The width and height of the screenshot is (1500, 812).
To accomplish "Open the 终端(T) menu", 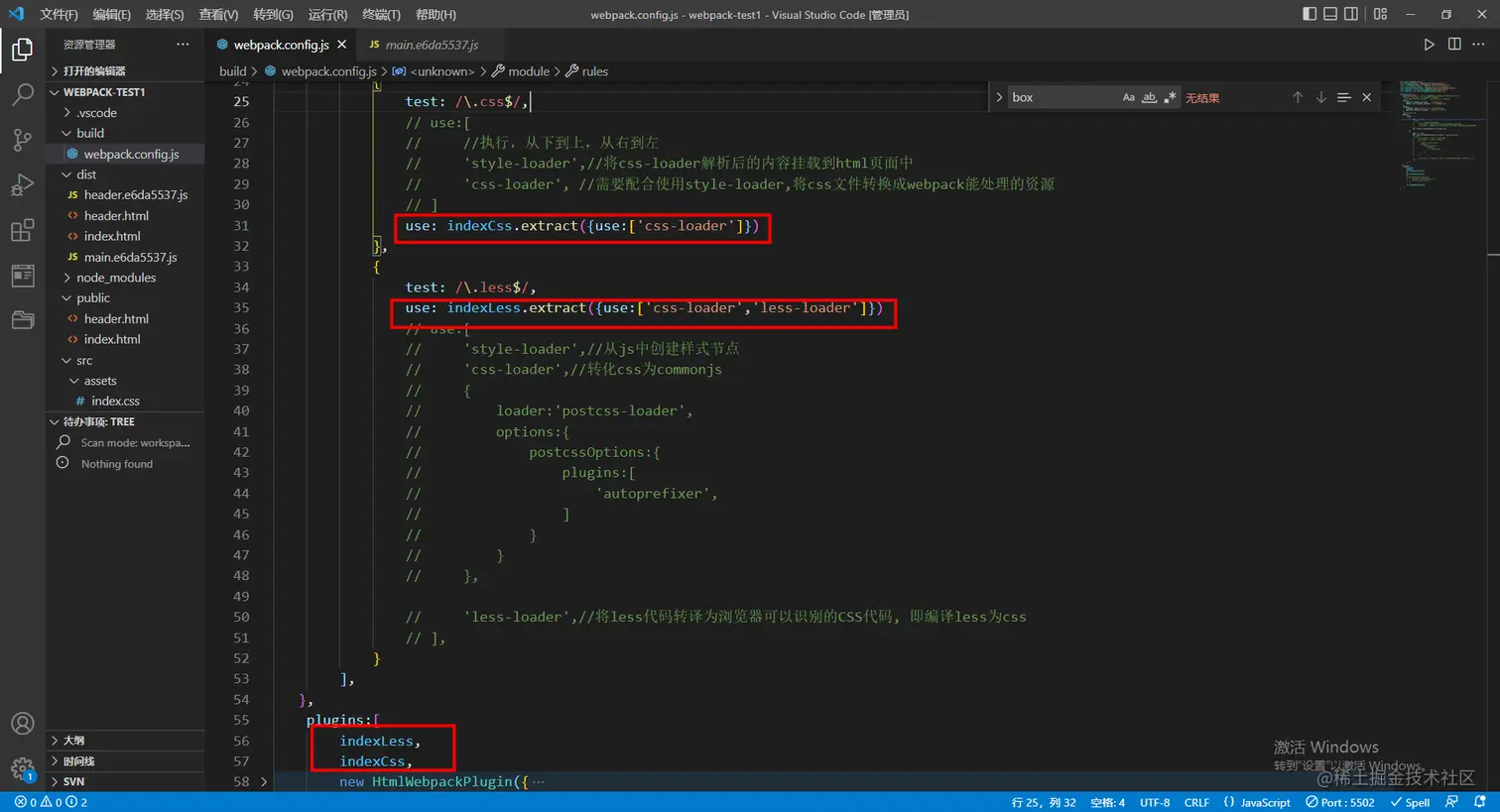I will [381, 14].
